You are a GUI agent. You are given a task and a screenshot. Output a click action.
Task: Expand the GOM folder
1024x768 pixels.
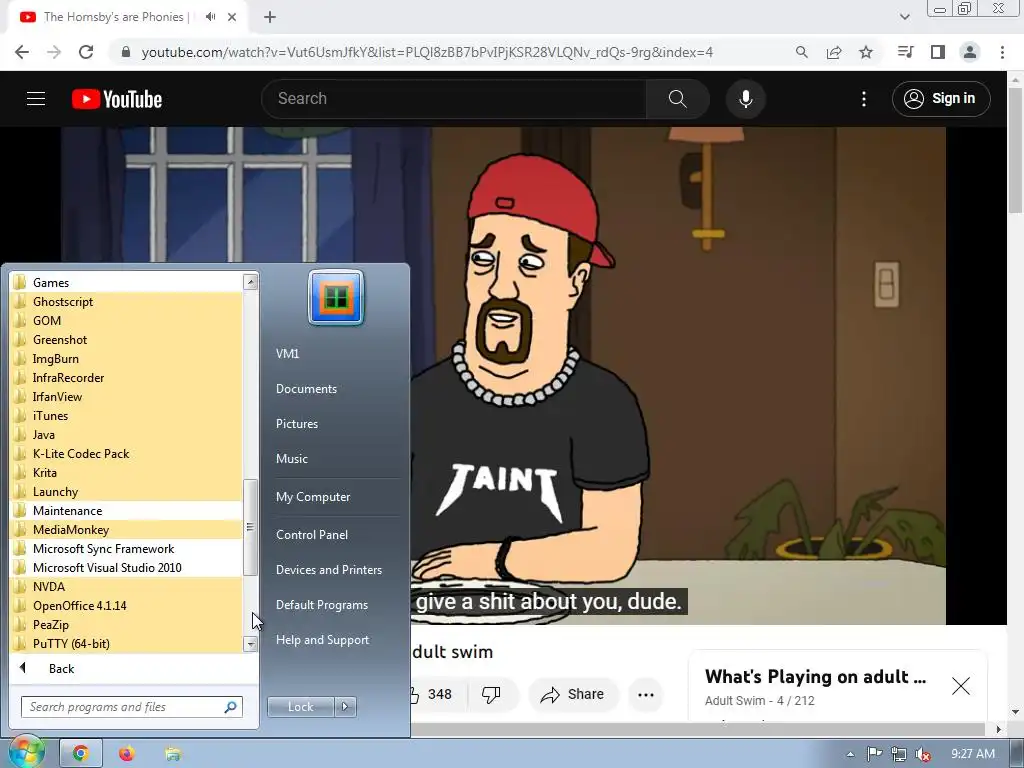[127, 321]
